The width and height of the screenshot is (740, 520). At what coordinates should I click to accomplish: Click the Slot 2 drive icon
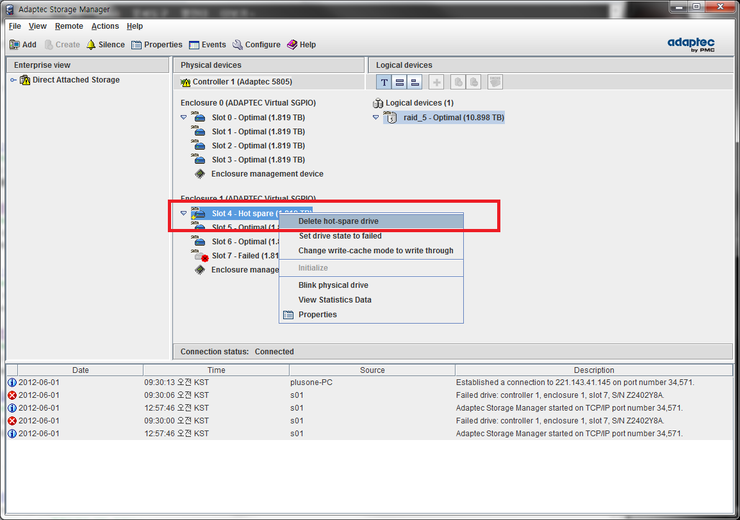click(198, 145)
